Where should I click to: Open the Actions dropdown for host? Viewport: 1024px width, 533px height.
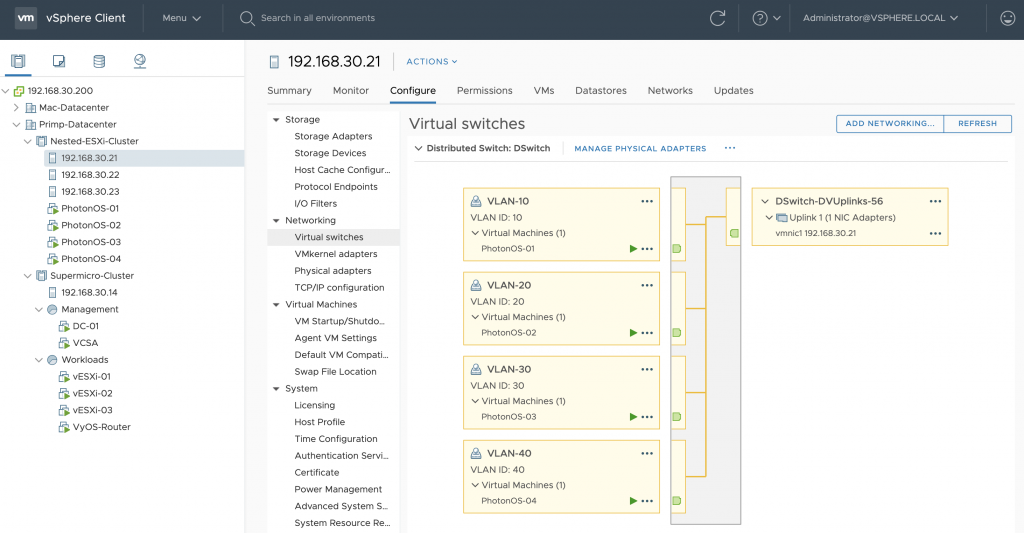pyautogui.click(x=432, y=61)
